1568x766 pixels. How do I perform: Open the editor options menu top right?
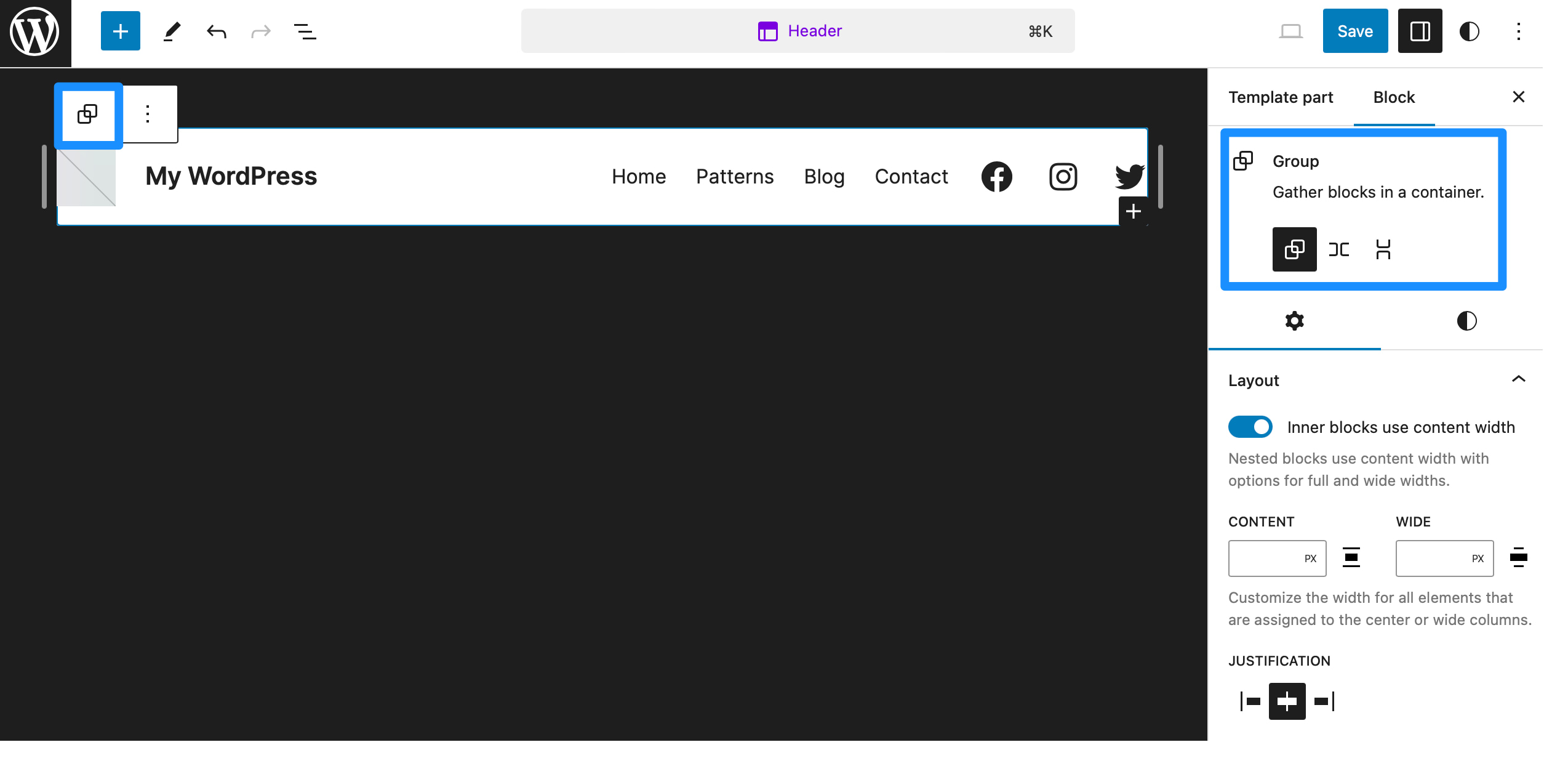click(x=1519, y=31)
